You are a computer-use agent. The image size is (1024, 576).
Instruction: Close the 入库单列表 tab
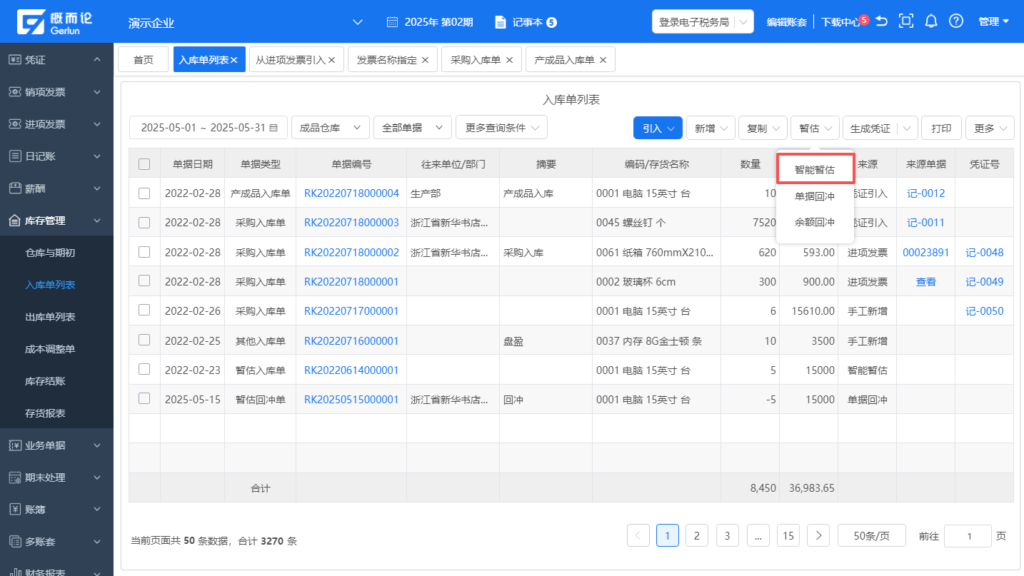click(x=235, y=60)
